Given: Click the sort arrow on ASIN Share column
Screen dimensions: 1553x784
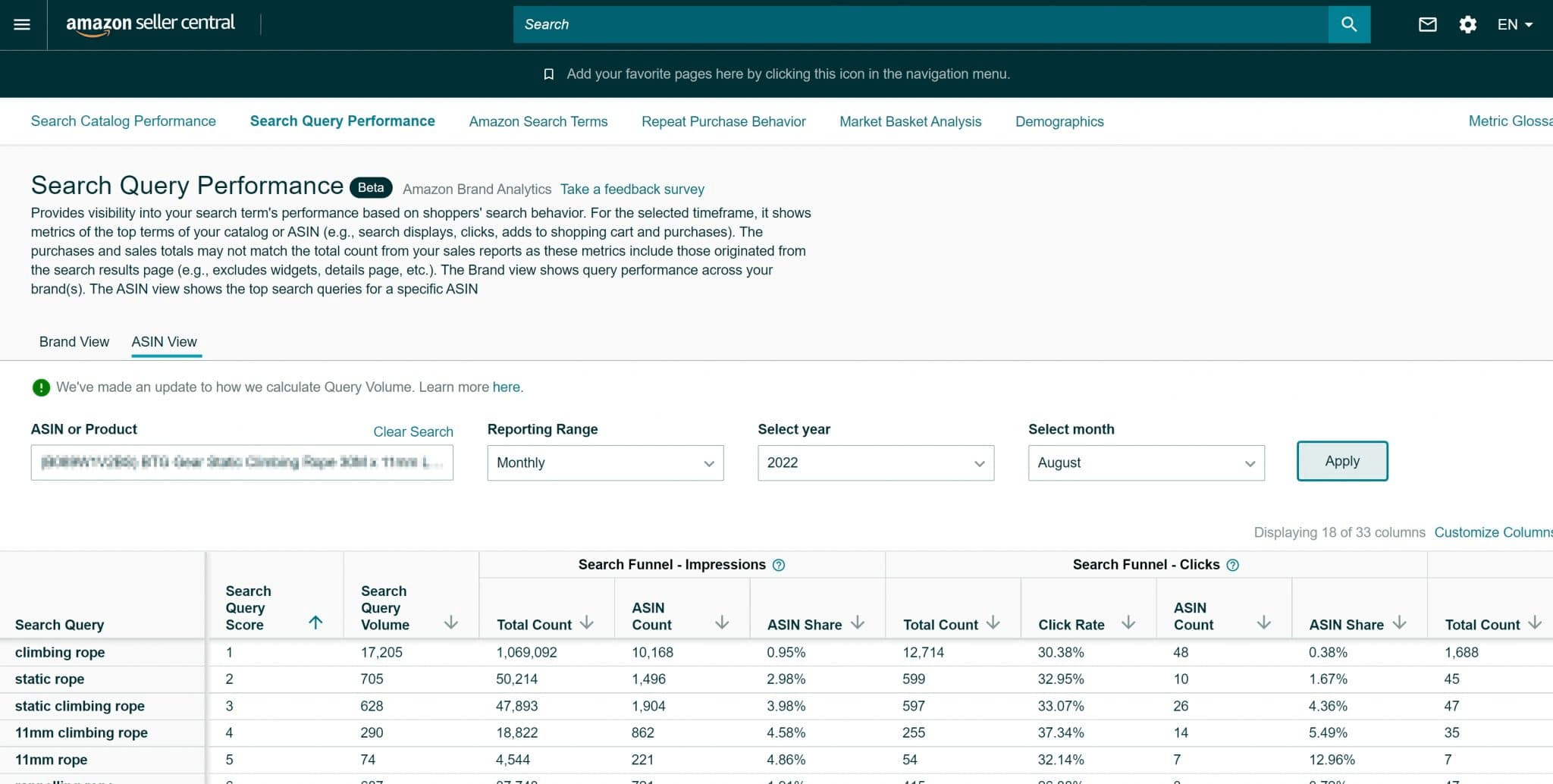Looking at the screenshot, I should (859, 624).
